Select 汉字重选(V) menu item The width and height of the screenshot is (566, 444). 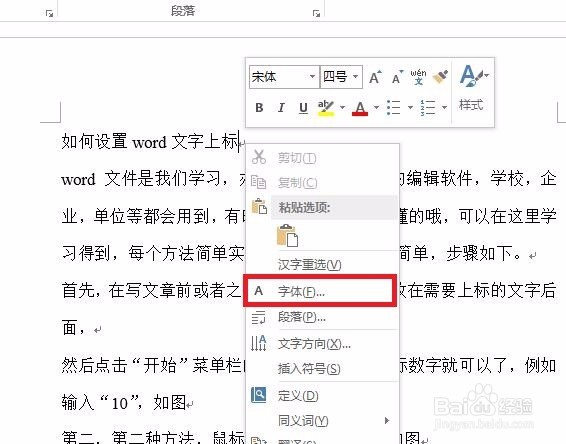(x=322, y=265)
